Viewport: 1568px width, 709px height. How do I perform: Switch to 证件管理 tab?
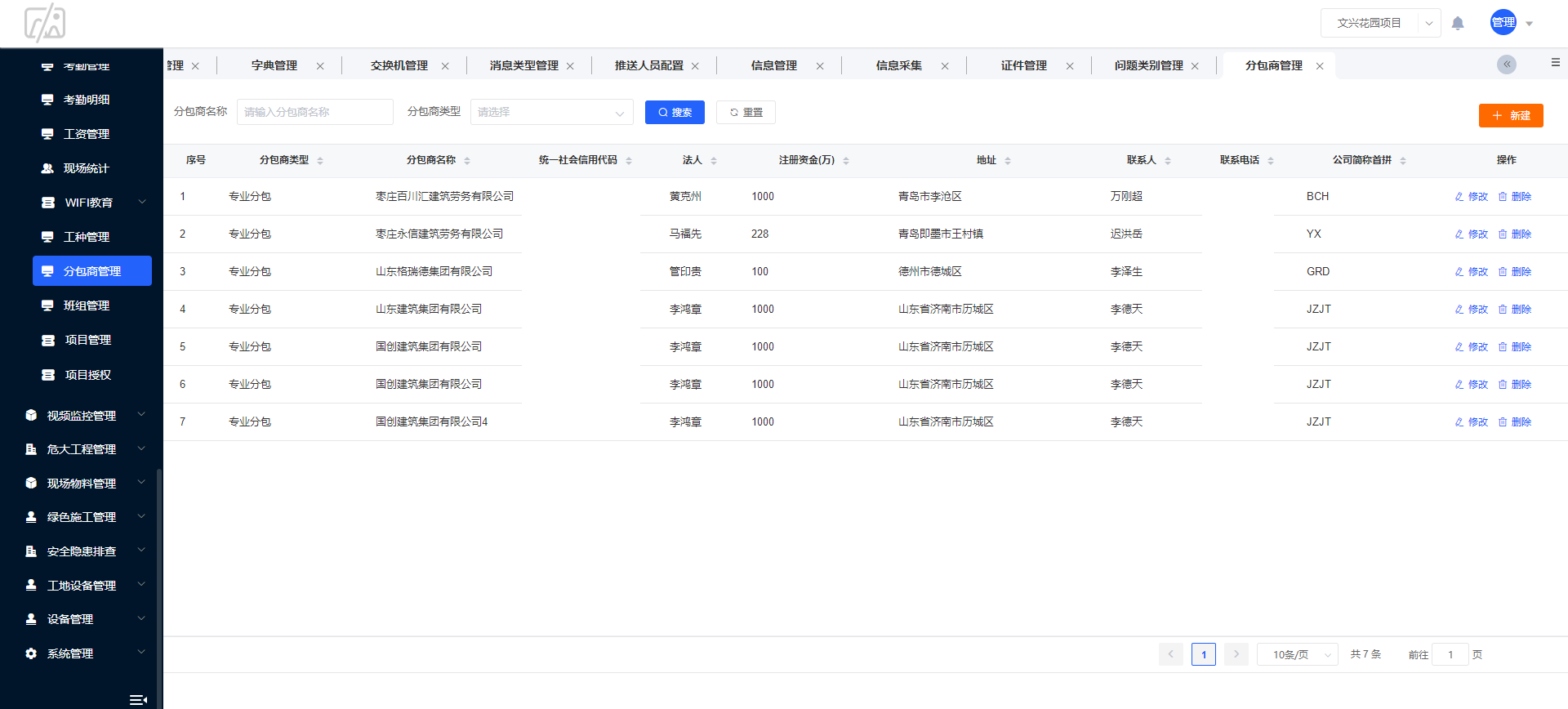[x=1023, y=65]
